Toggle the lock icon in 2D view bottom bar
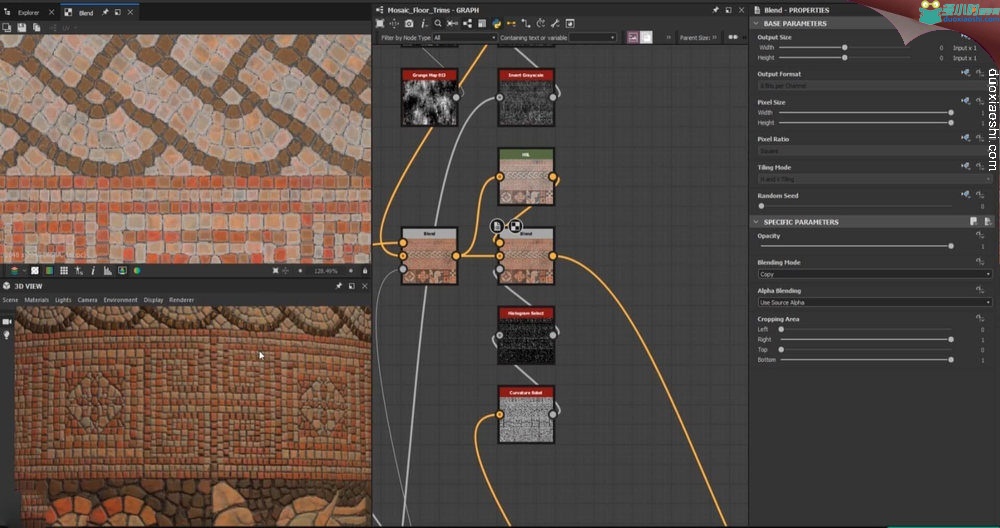 pyautogui.click(x=365, y=271)
